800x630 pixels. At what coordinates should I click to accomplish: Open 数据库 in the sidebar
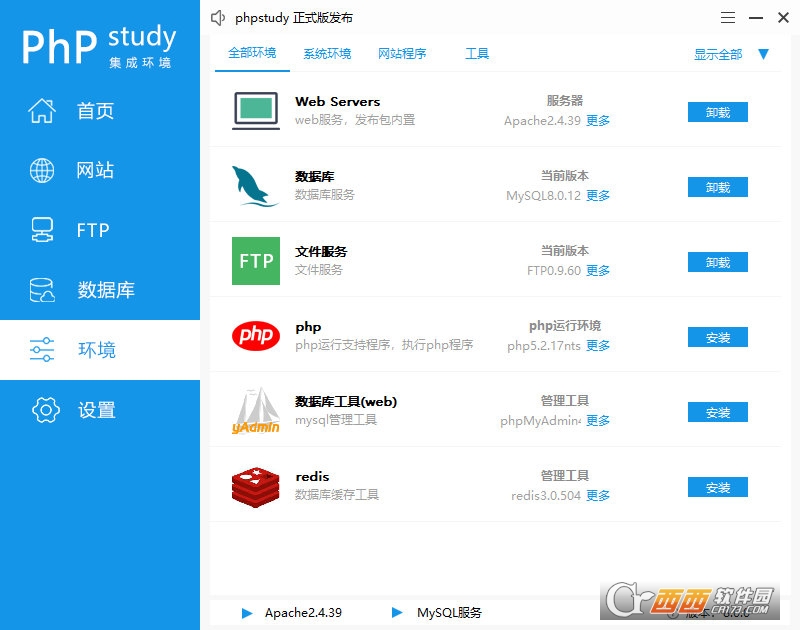tap(106, 290)
